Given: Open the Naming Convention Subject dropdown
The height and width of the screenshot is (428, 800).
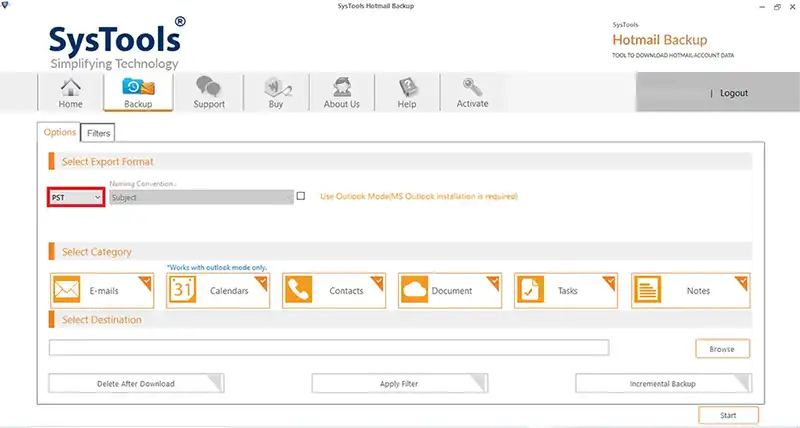Looking at the screenshot, I should [x=202, y=197].
